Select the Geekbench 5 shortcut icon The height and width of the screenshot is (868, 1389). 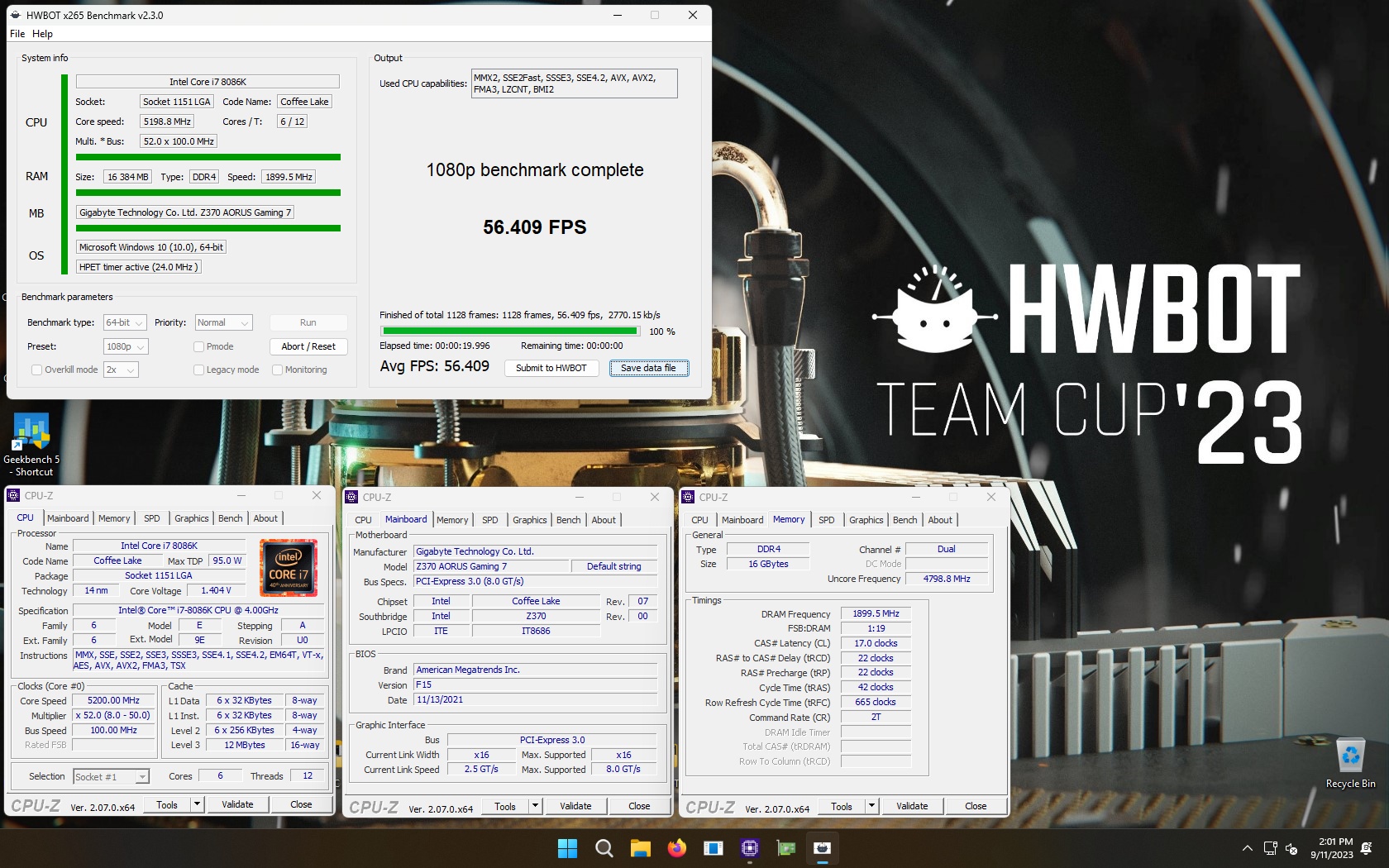[31, 446]
